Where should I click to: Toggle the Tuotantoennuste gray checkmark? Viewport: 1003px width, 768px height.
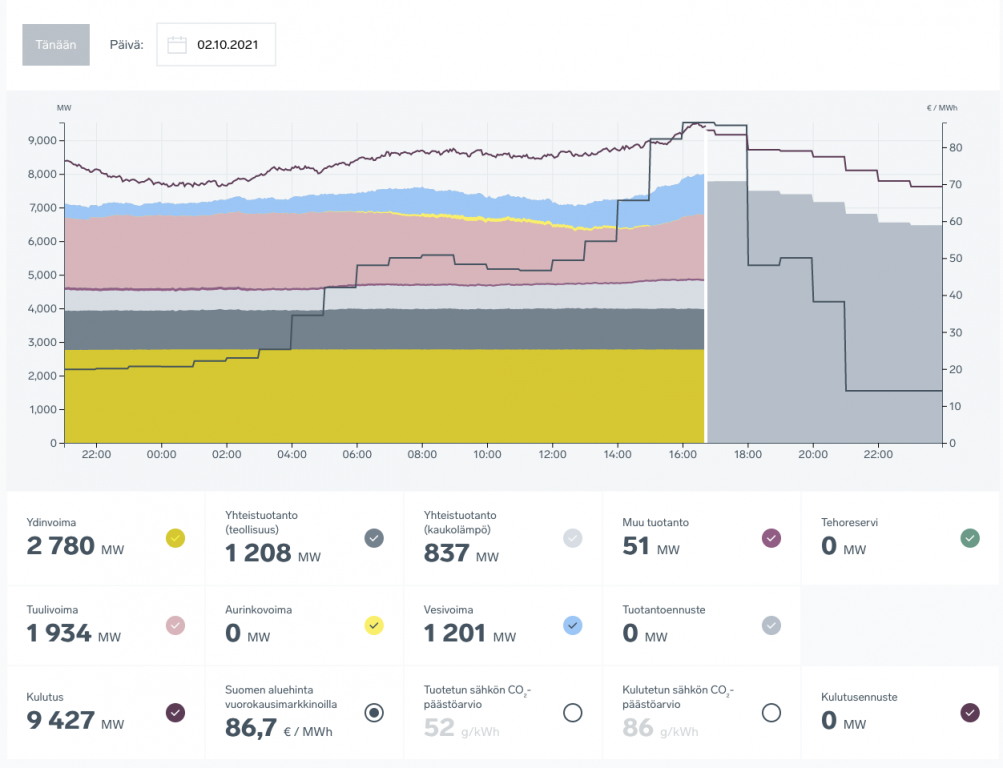coord(771,625)
